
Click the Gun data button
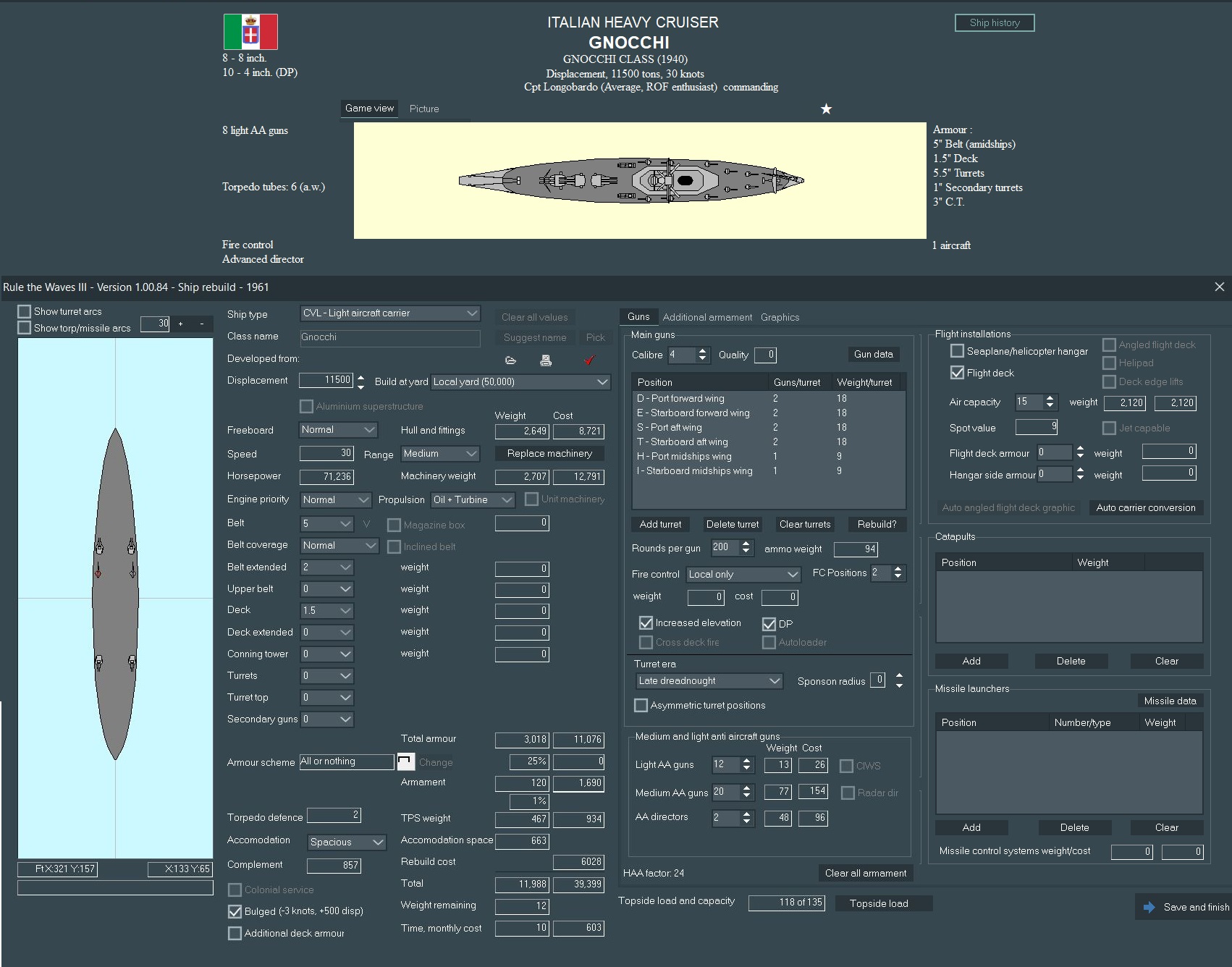tap(873, 354)
